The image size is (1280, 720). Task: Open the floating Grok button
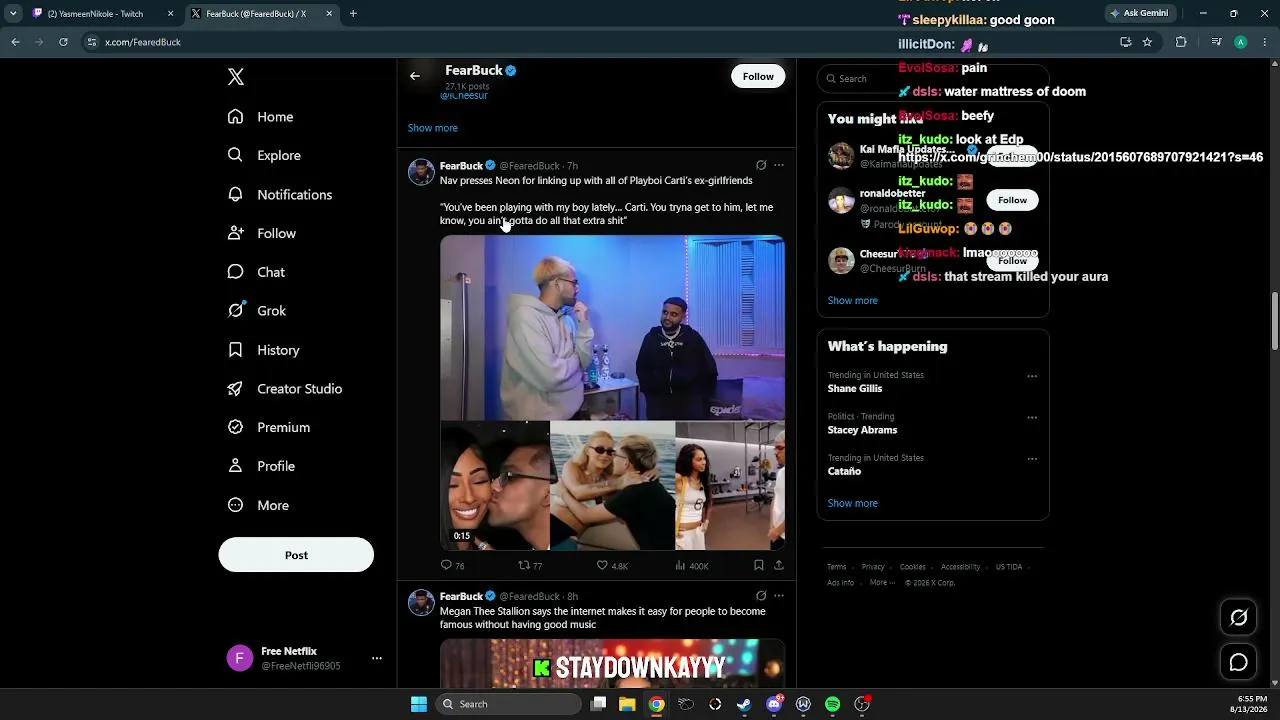tap(1238, 618)
